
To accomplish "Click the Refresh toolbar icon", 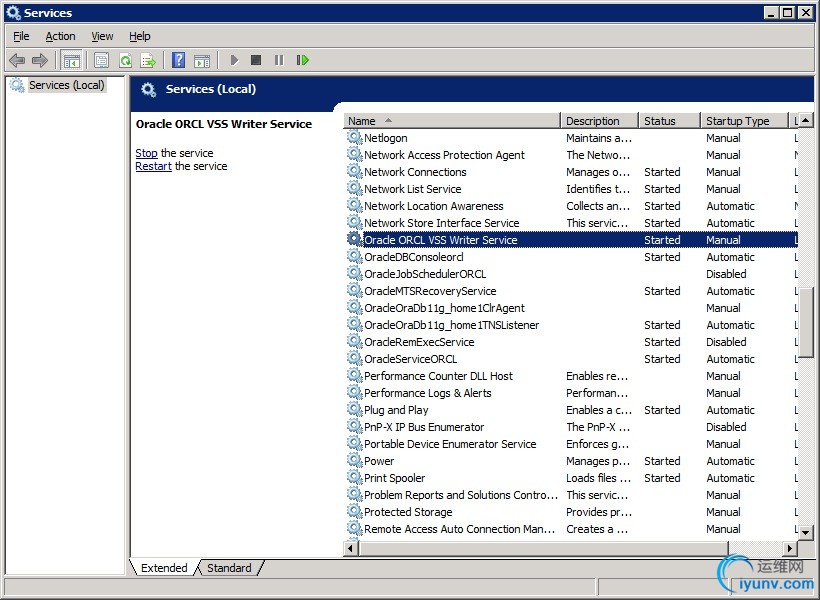I will tap(126, 61).
